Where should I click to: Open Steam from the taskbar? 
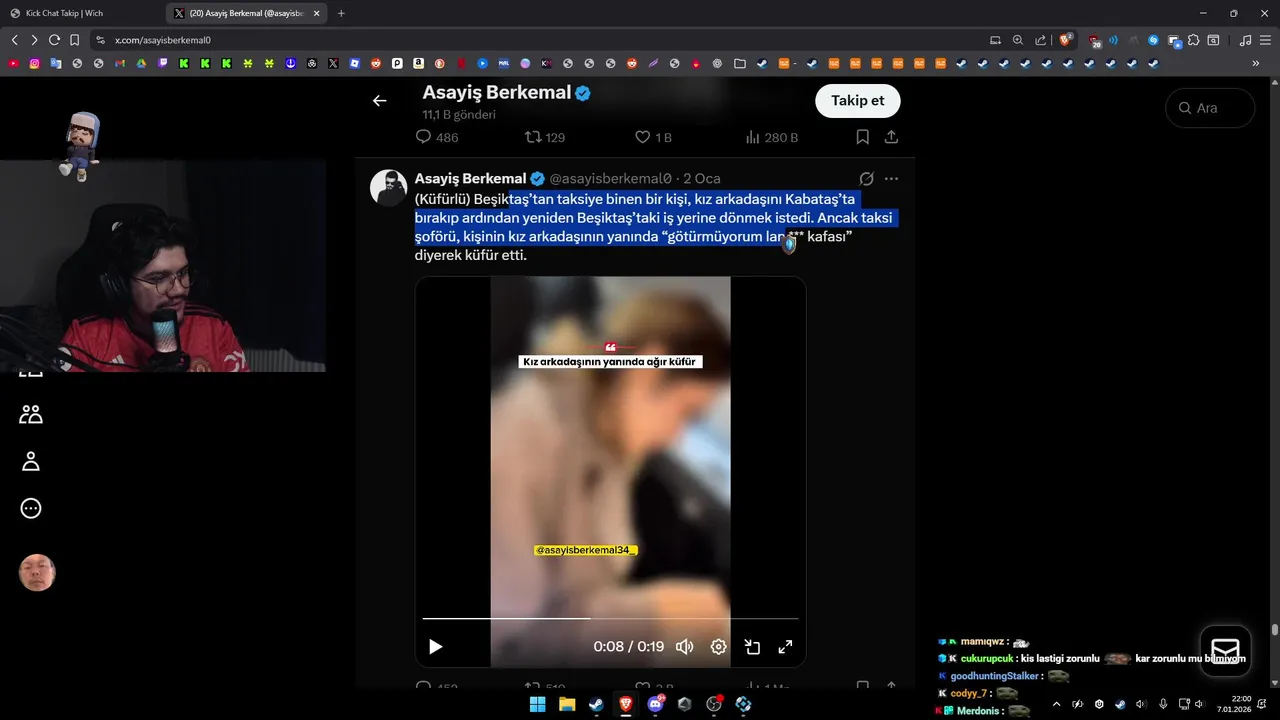[x=596, y=704]
